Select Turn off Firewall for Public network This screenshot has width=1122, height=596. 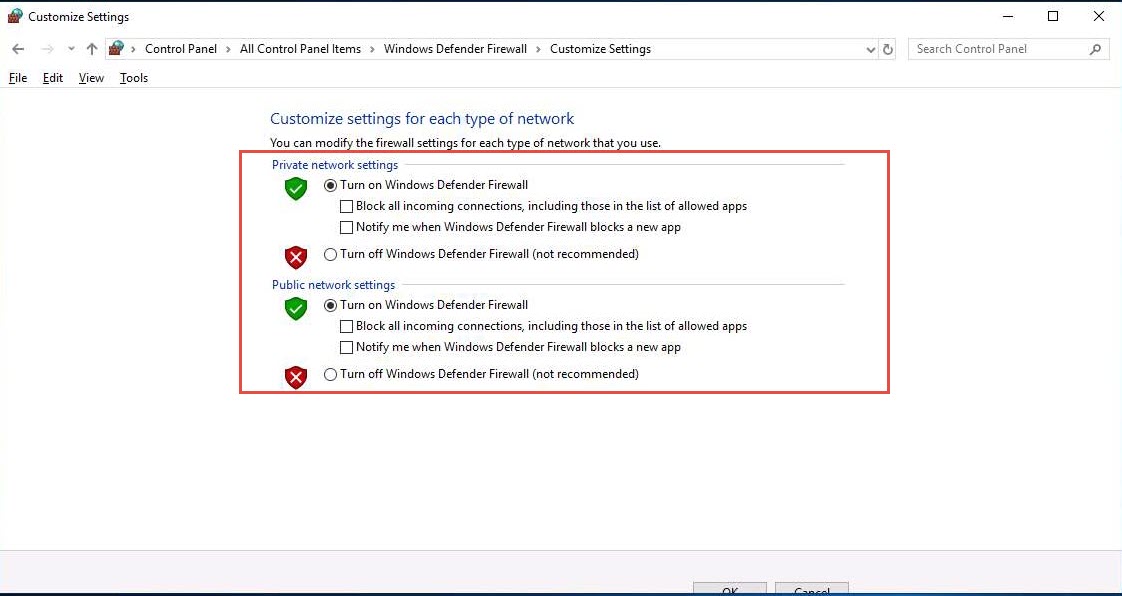pyautogui.click(x=330, y=374)
